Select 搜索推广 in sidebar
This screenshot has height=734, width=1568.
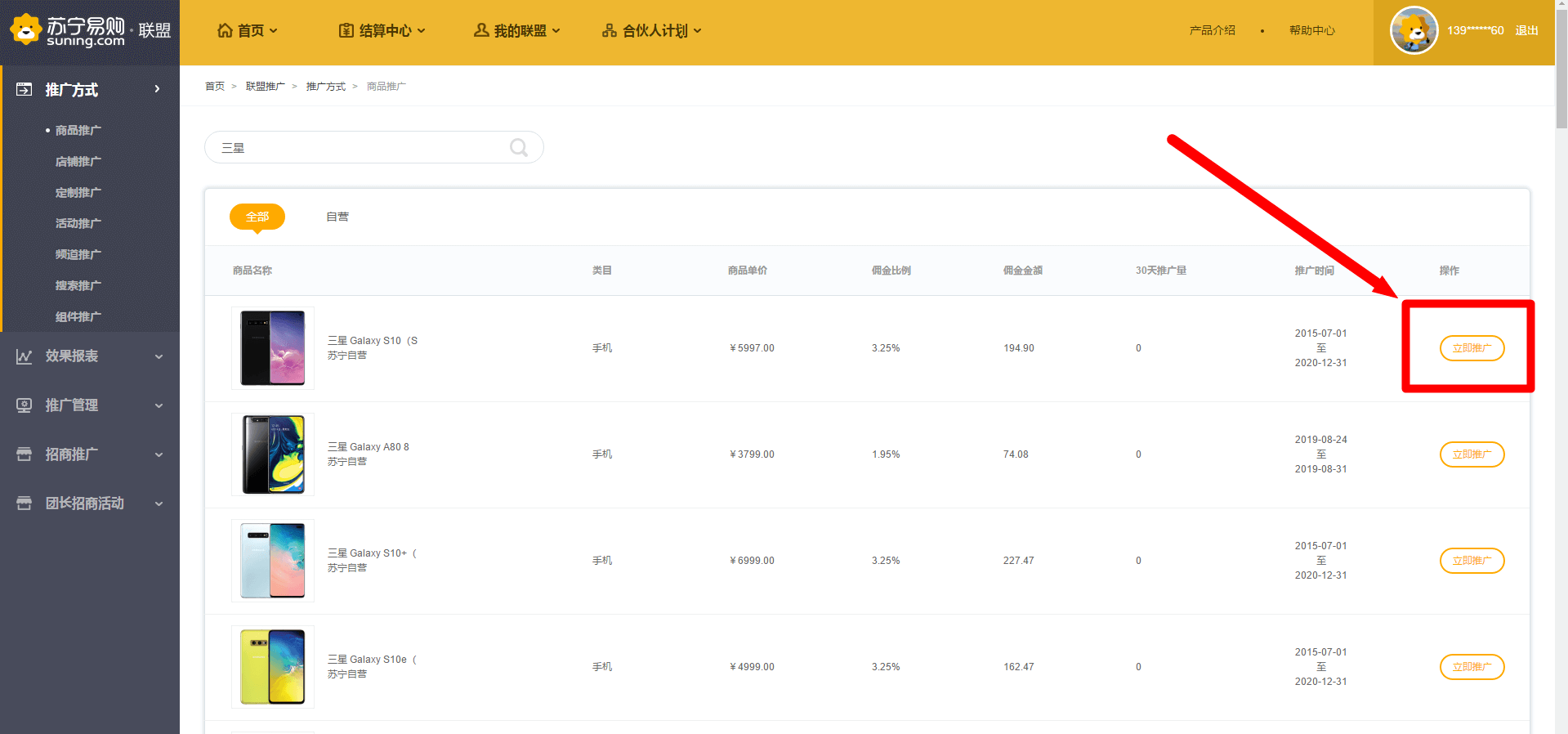point(78,285)
